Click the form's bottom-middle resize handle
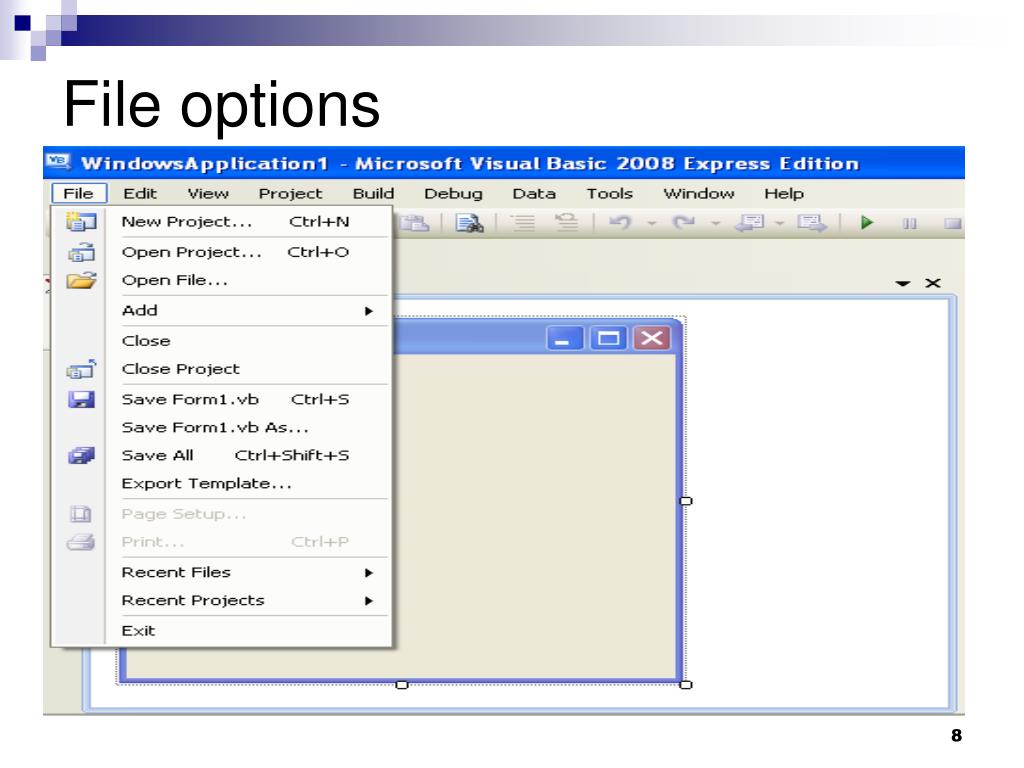The image size is (1024, 768). tap(402, 684)
